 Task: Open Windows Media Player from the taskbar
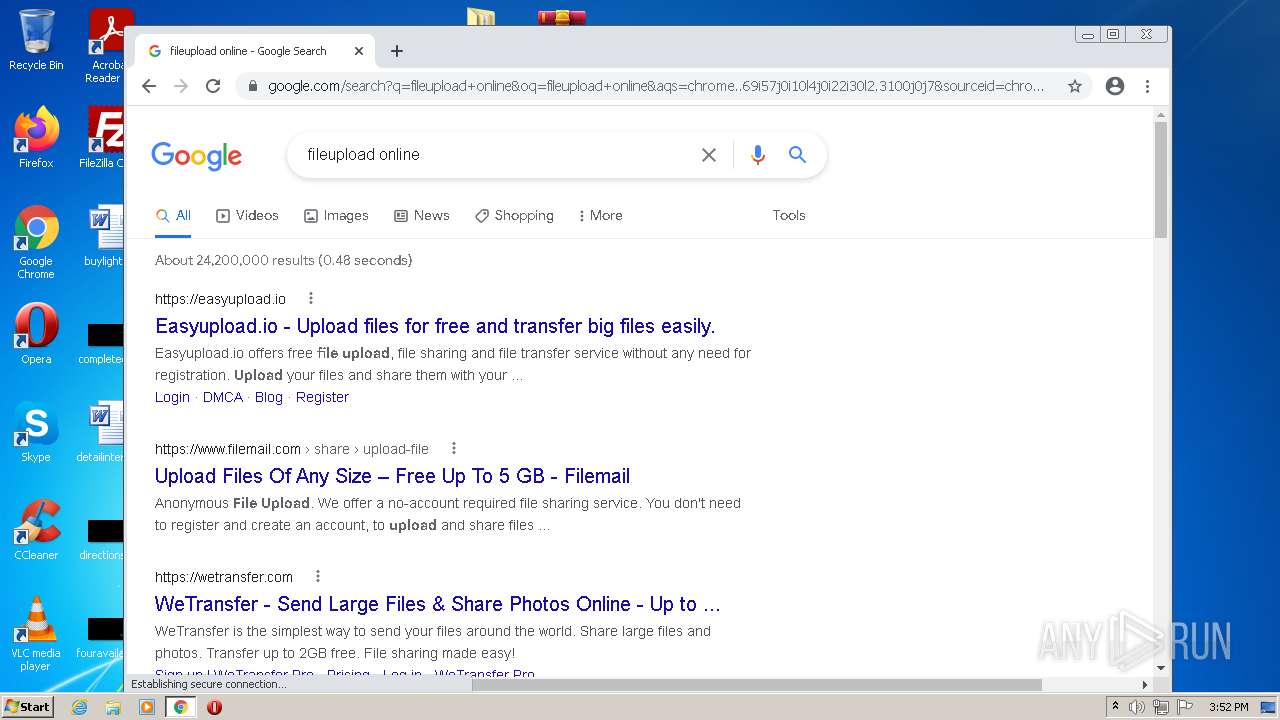point(147,707)
